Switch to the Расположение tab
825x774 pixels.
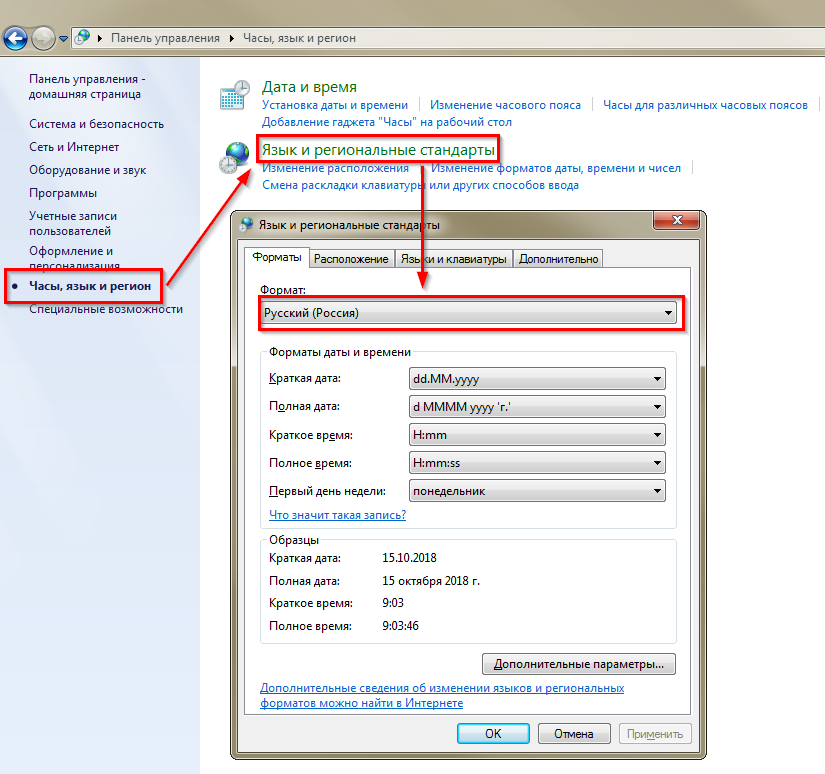pyautogui.click(x=351, y=259)
